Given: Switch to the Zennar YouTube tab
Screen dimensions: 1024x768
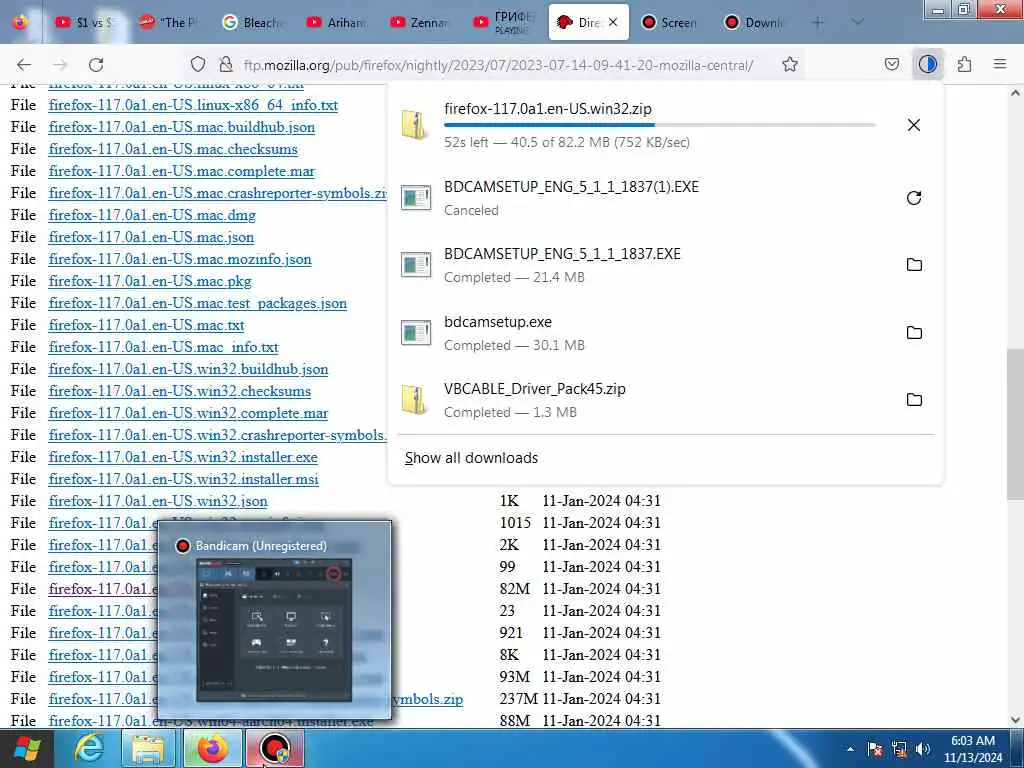Looking at the screenshot, I should 419,22.
